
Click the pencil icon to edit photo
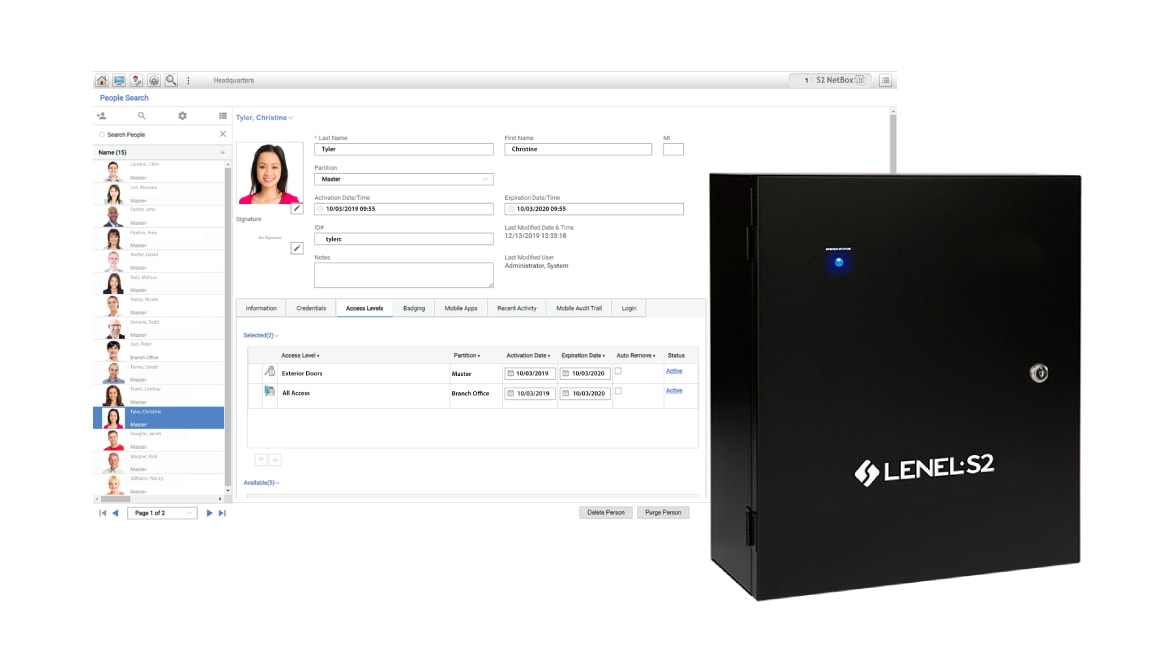[x=297, y=208]
